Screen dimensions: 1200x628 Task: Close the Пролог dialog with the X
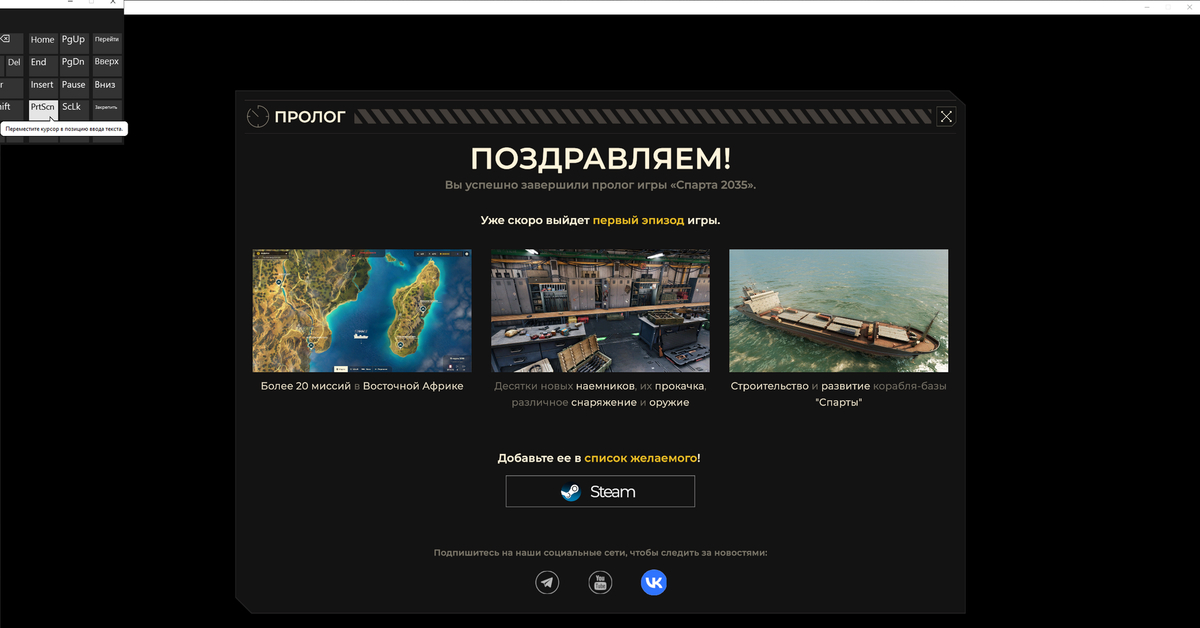coord(946,116)
